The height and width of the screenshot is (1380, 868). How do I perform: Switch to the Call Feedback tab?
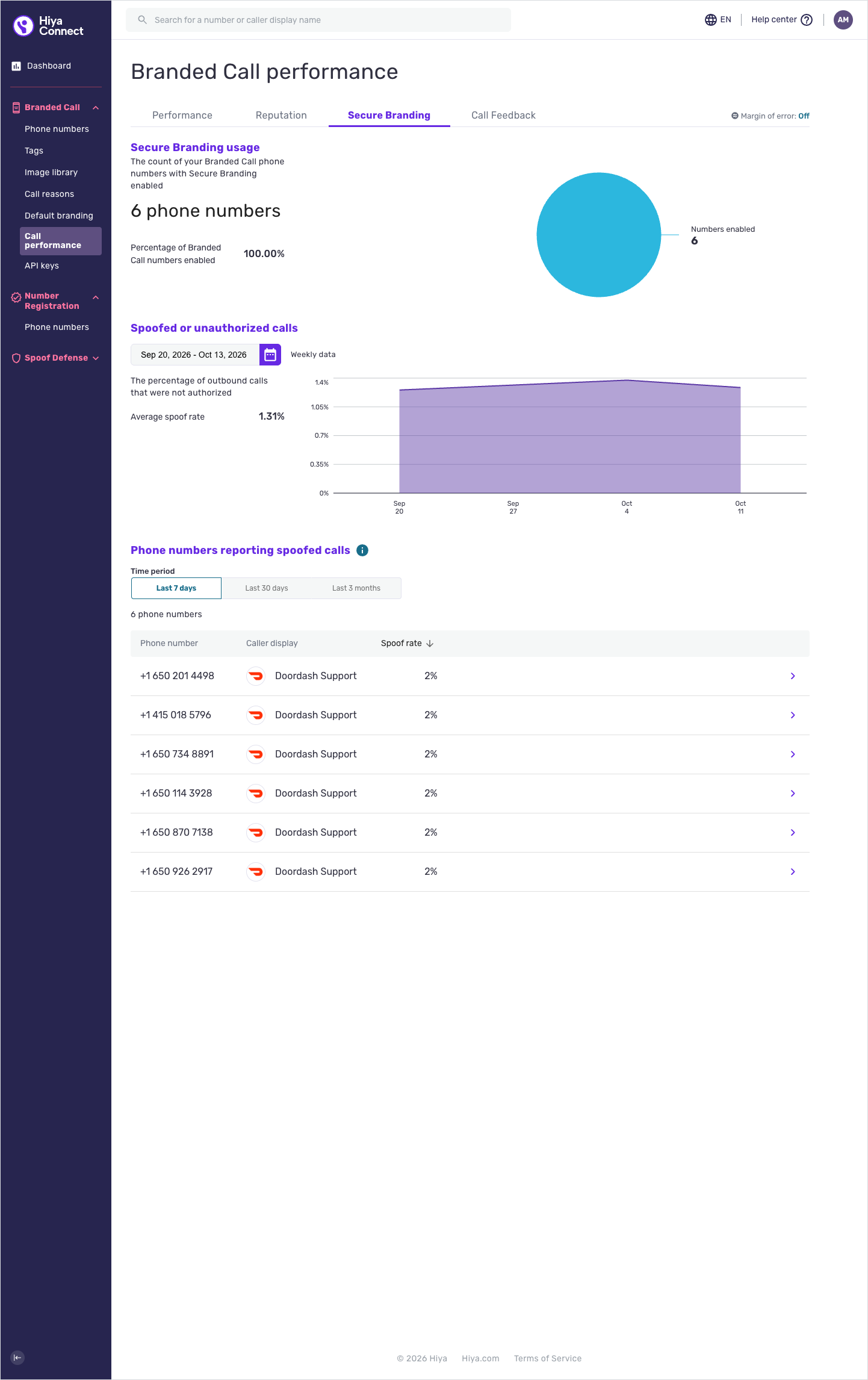pos(503,116)
